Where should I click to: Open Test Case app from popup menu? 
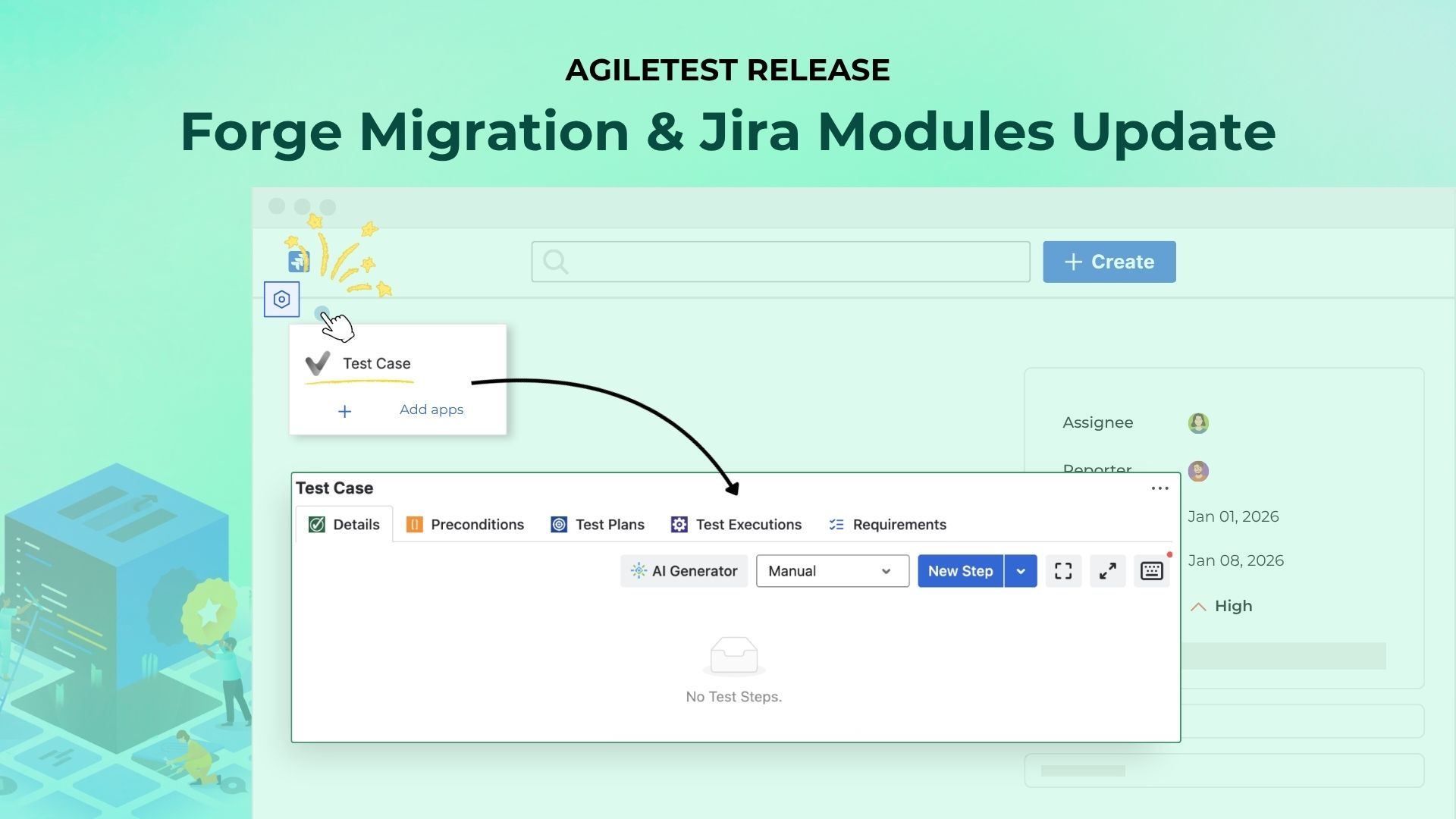pyautogui.click(x=359, y=363)
